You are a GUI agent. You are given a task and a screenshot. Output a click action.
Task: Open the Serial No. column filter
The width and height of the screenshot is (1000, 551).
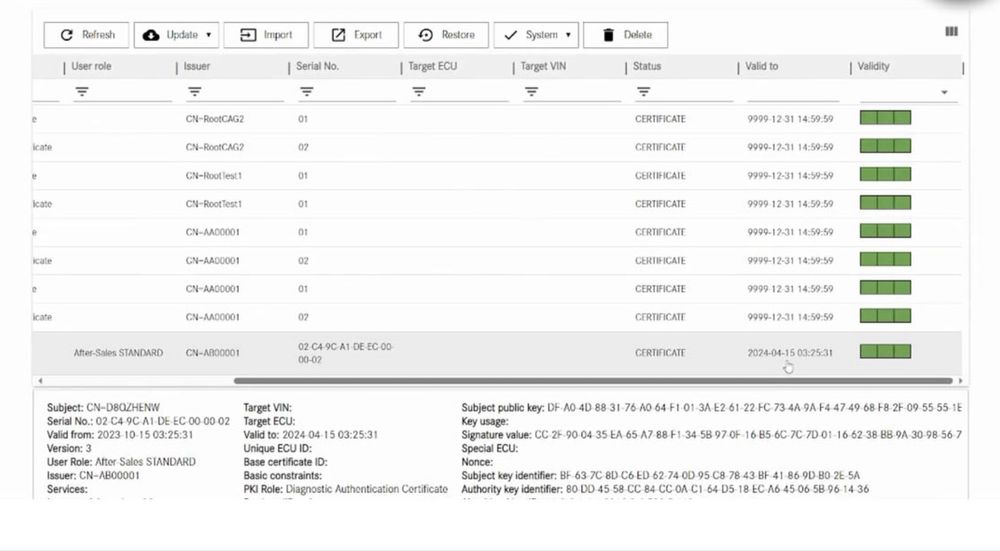pyautogui.click(x=307, y=92)
